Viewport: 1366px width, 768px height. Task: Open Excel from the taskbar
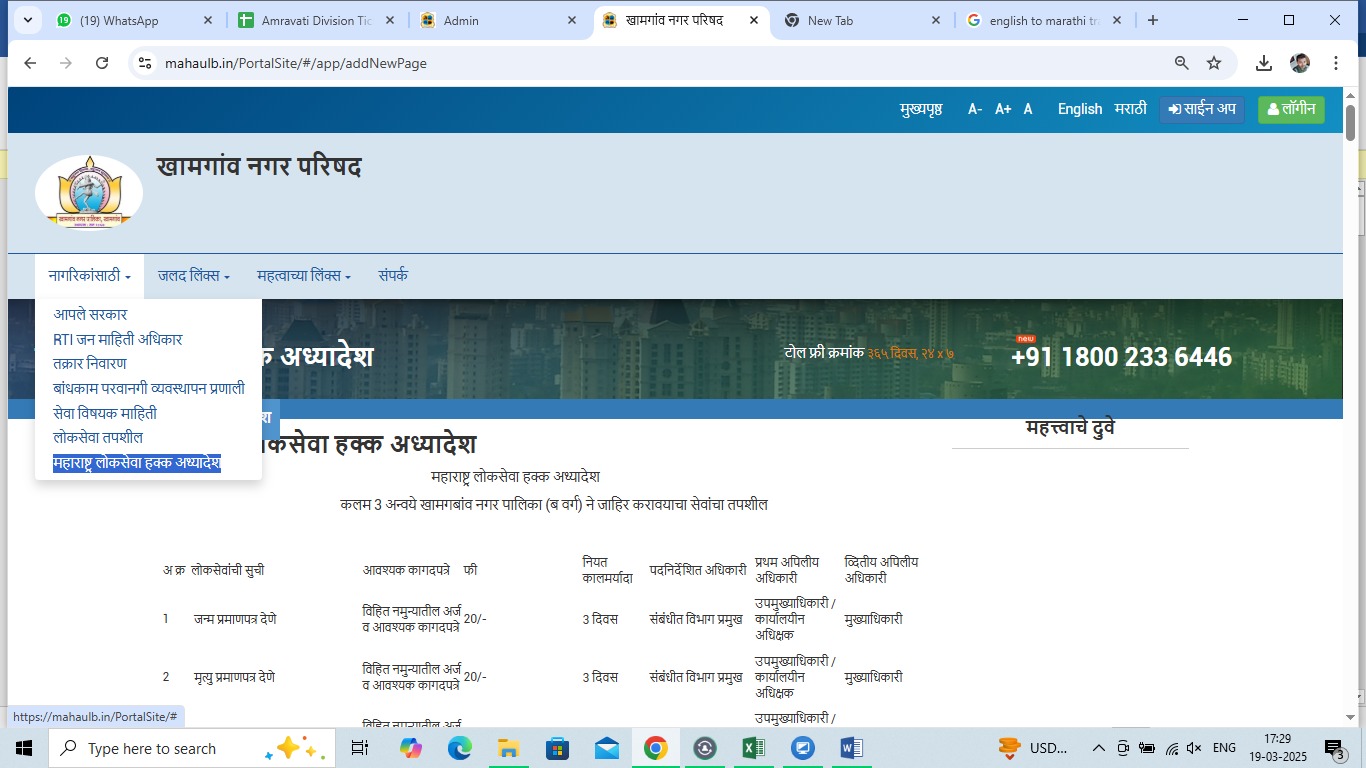point(753,748)
